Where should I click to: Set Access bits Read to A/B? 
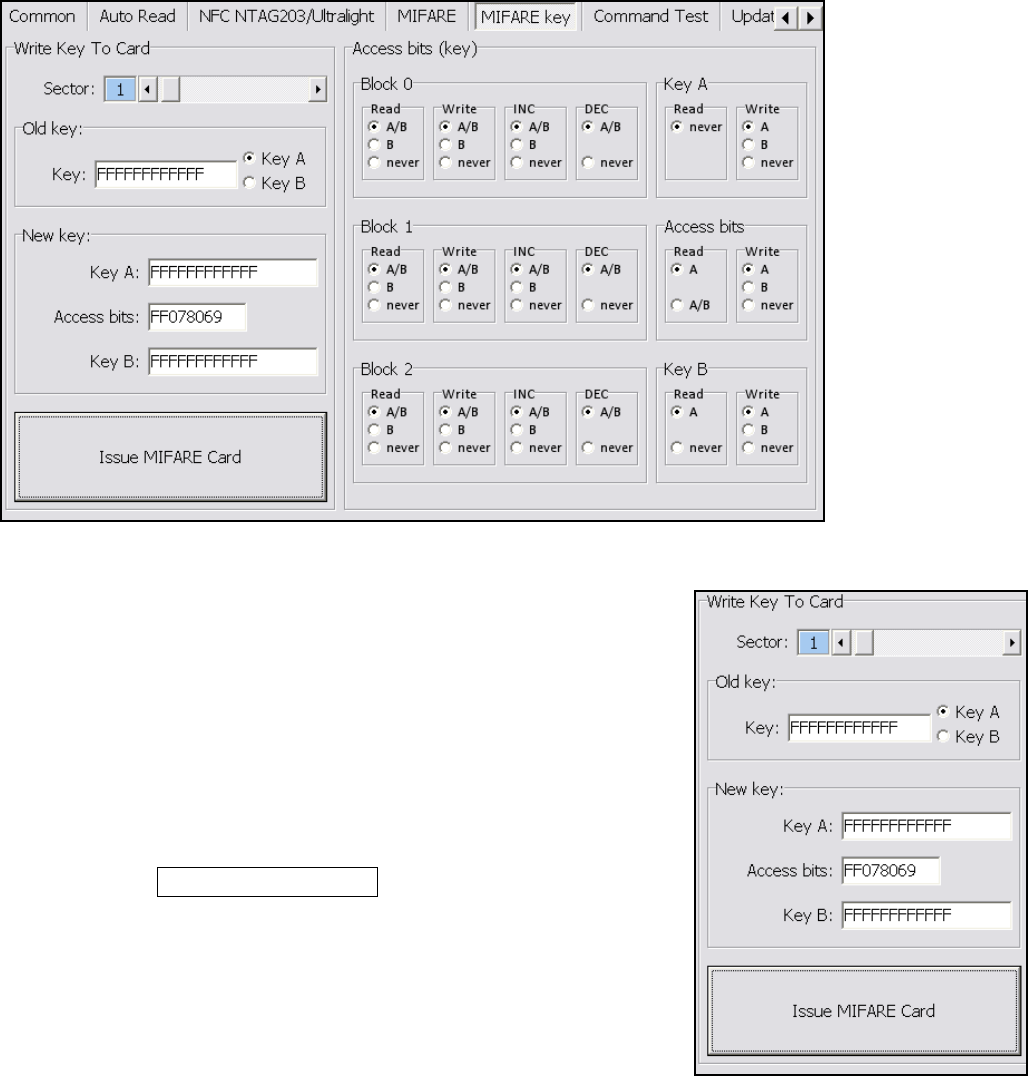(692, 305)
